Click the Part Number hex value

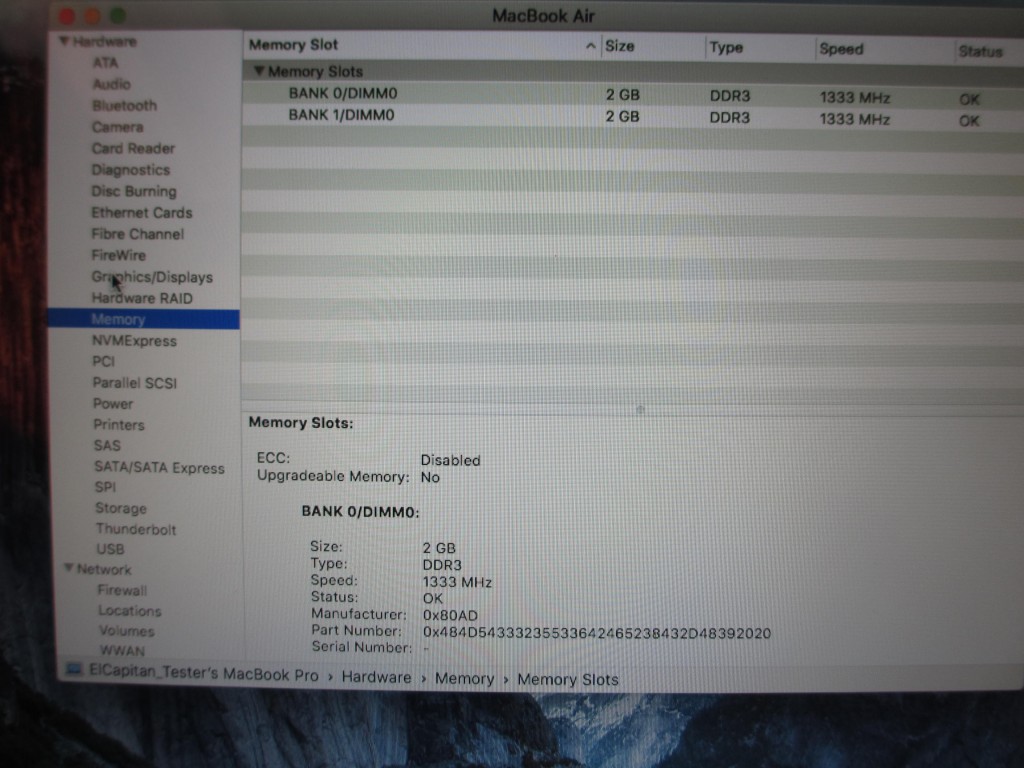pos(596,633)
